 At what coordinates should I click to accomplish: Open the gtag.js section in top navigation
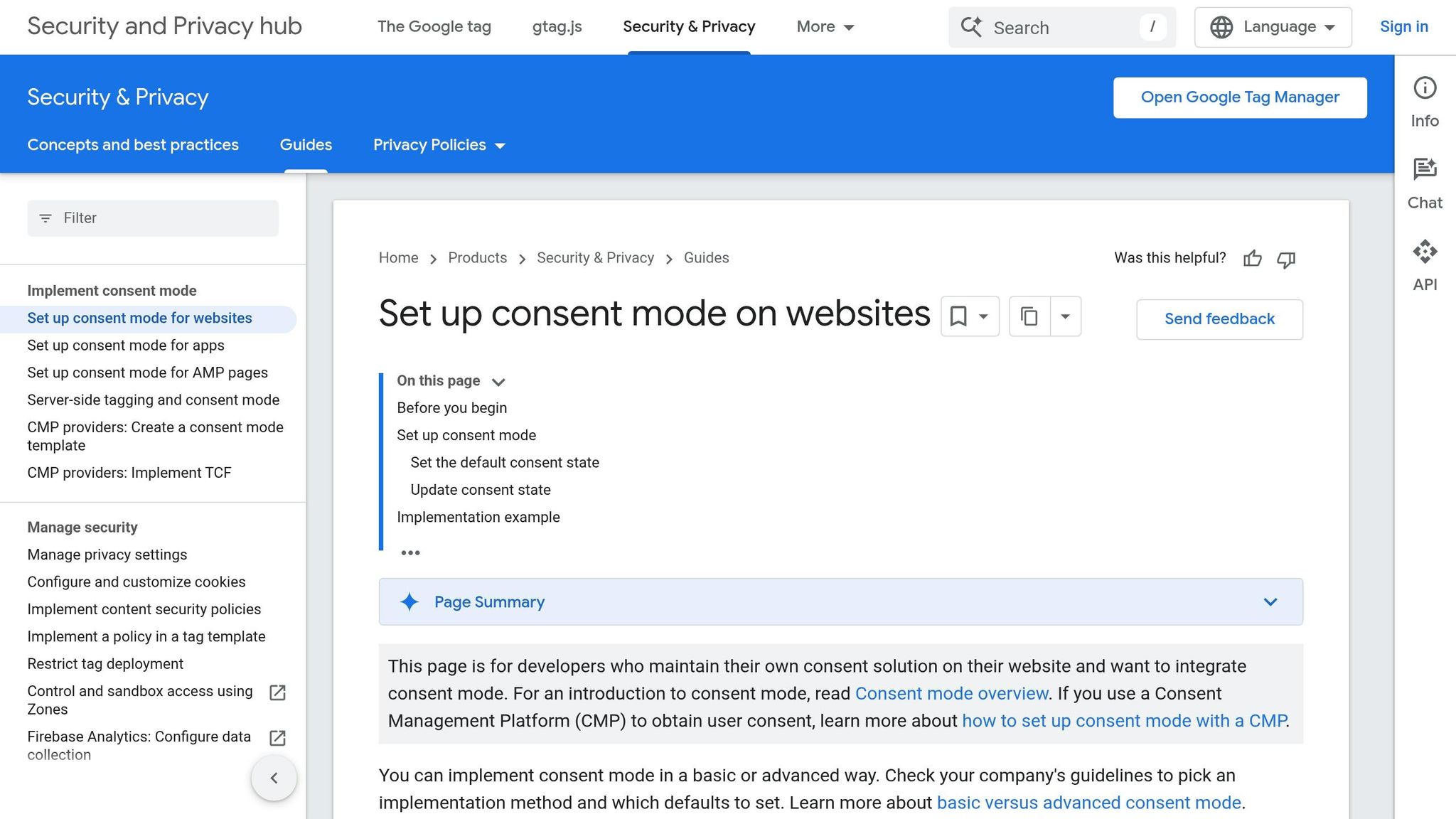click(x=557, y=27)
